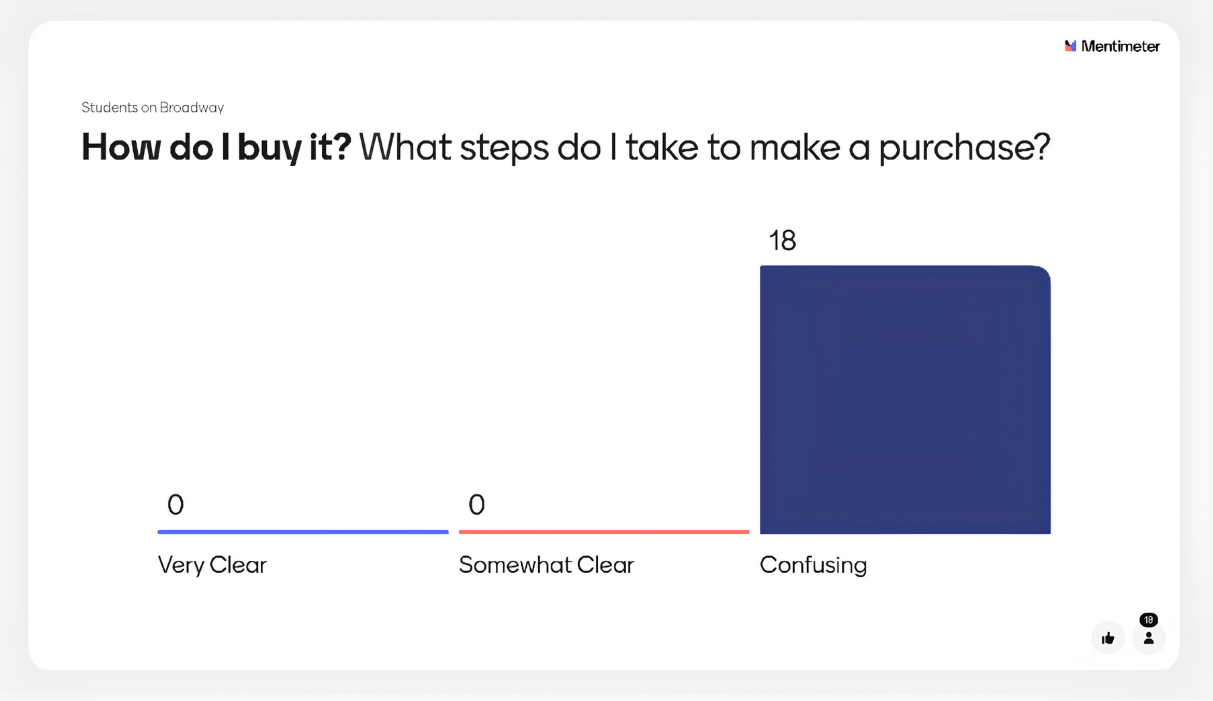Viewport: 1213px width, 701px height.
Task: Click the bold How do I buy it? heading
Action: click(216, 148)
